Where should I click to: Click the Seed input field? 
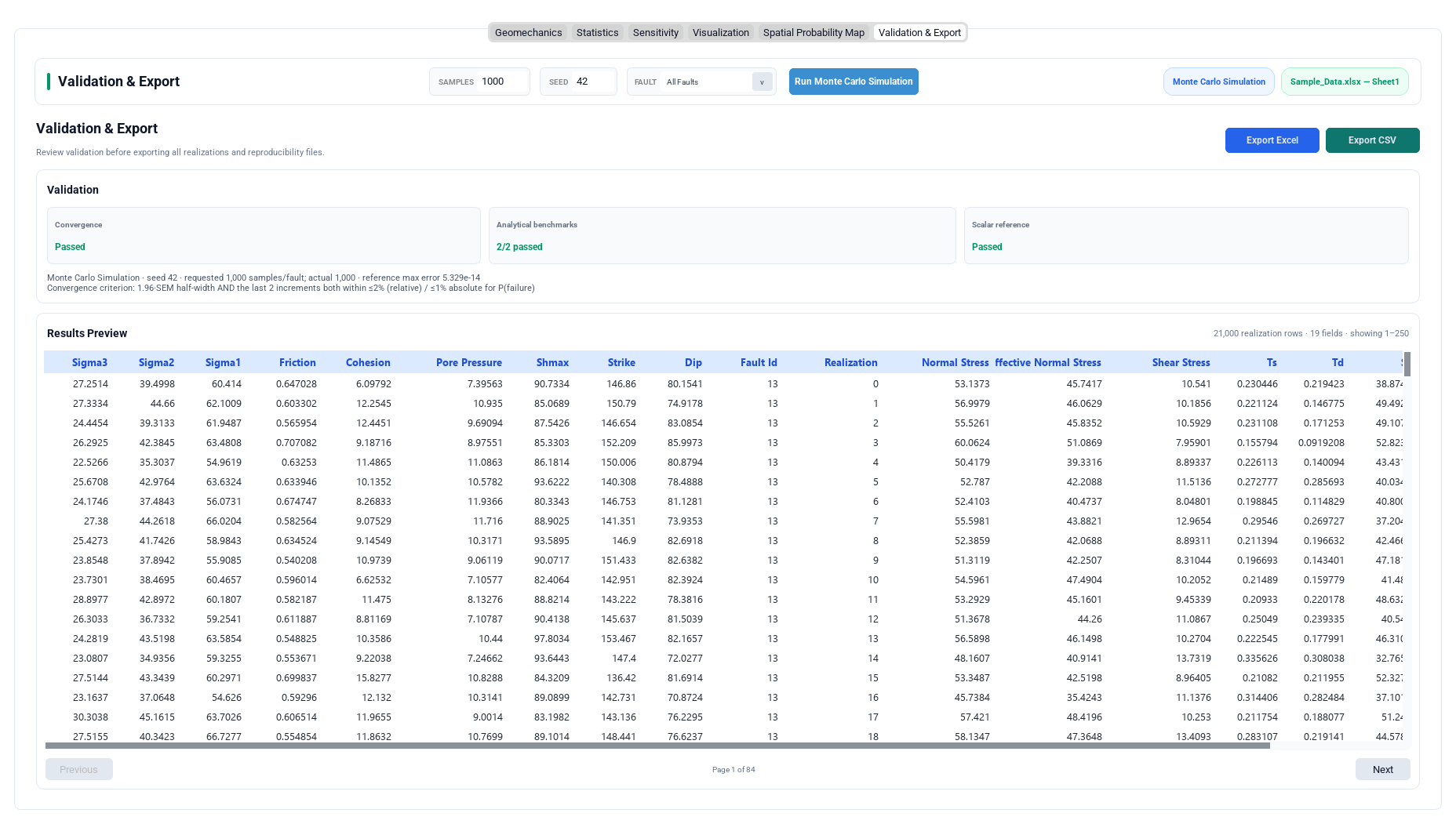(x=593, y=82)
